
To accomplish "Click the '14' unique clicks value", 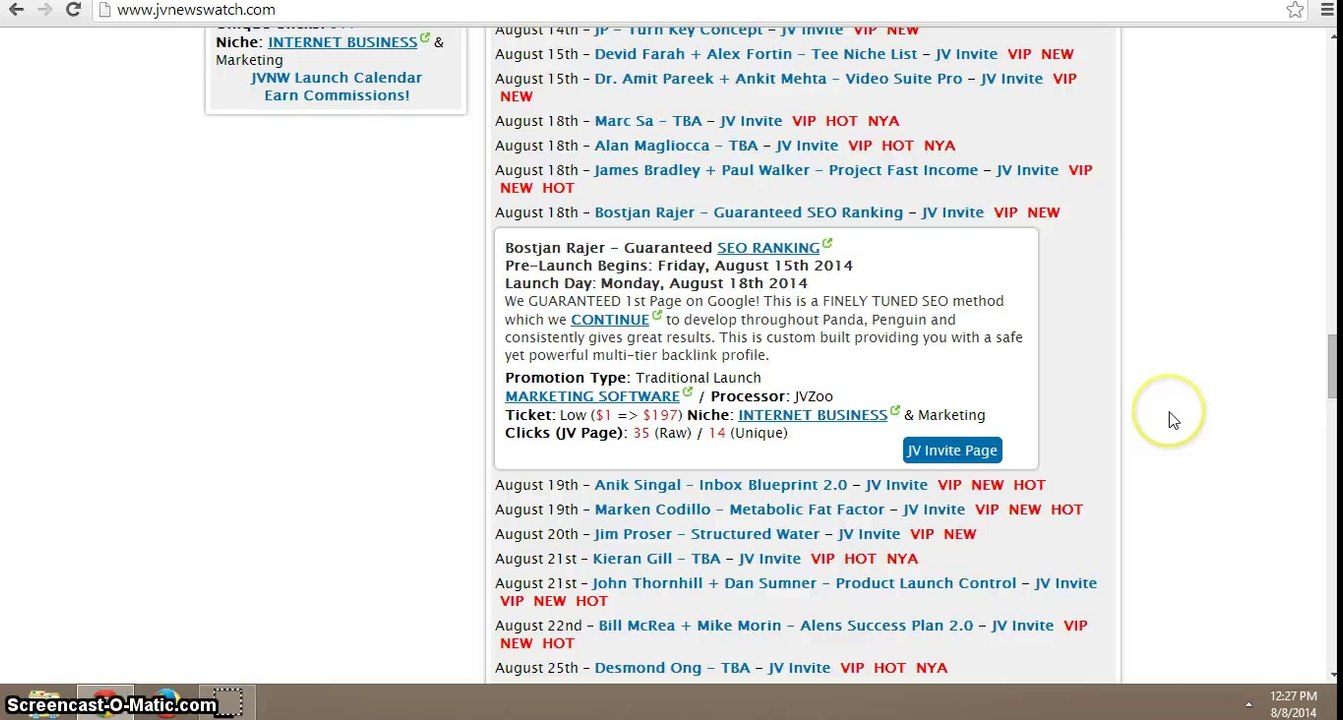I will pos(717,434).
